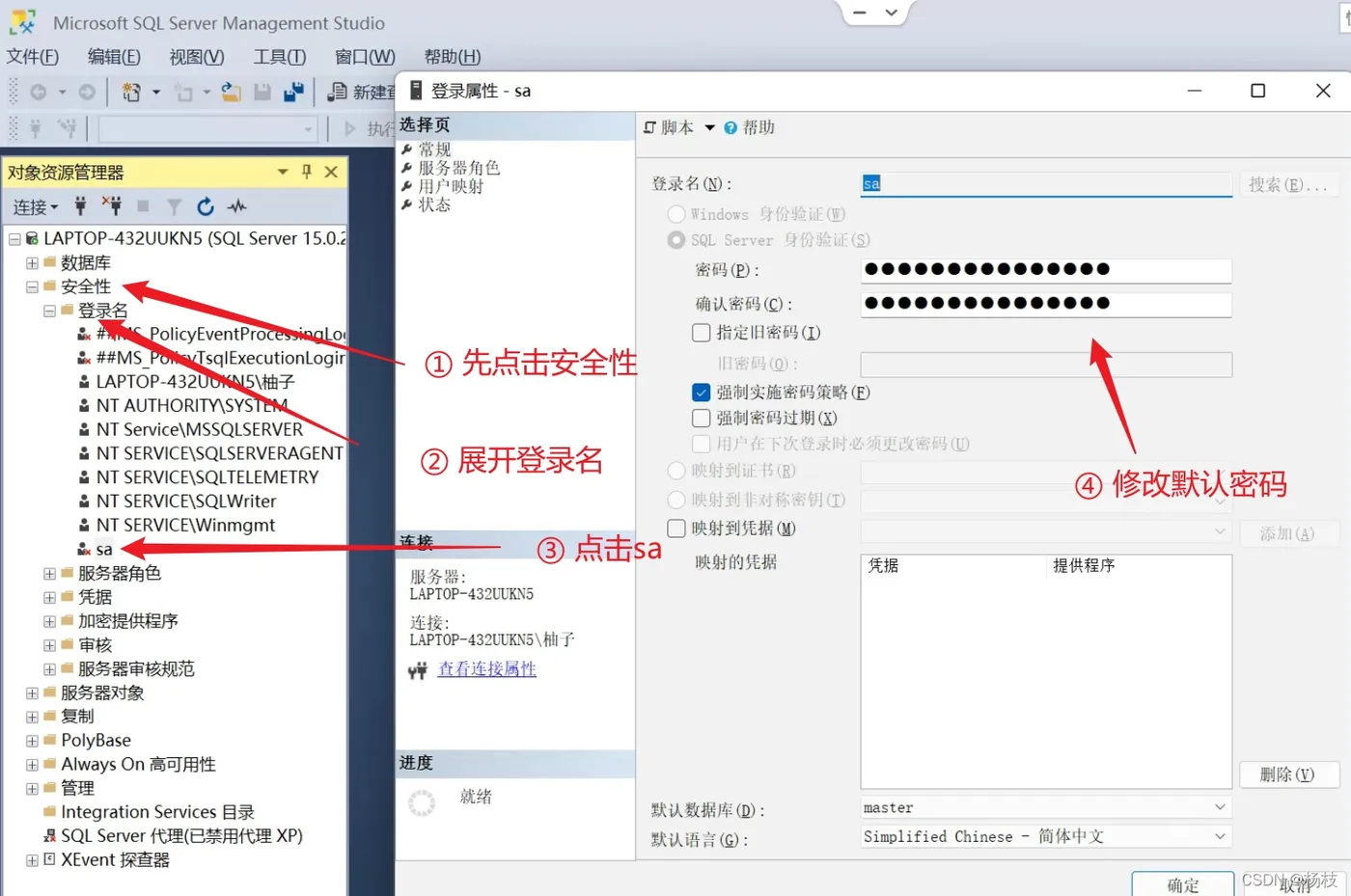Click the 确定 button

tap(1183, 884)
